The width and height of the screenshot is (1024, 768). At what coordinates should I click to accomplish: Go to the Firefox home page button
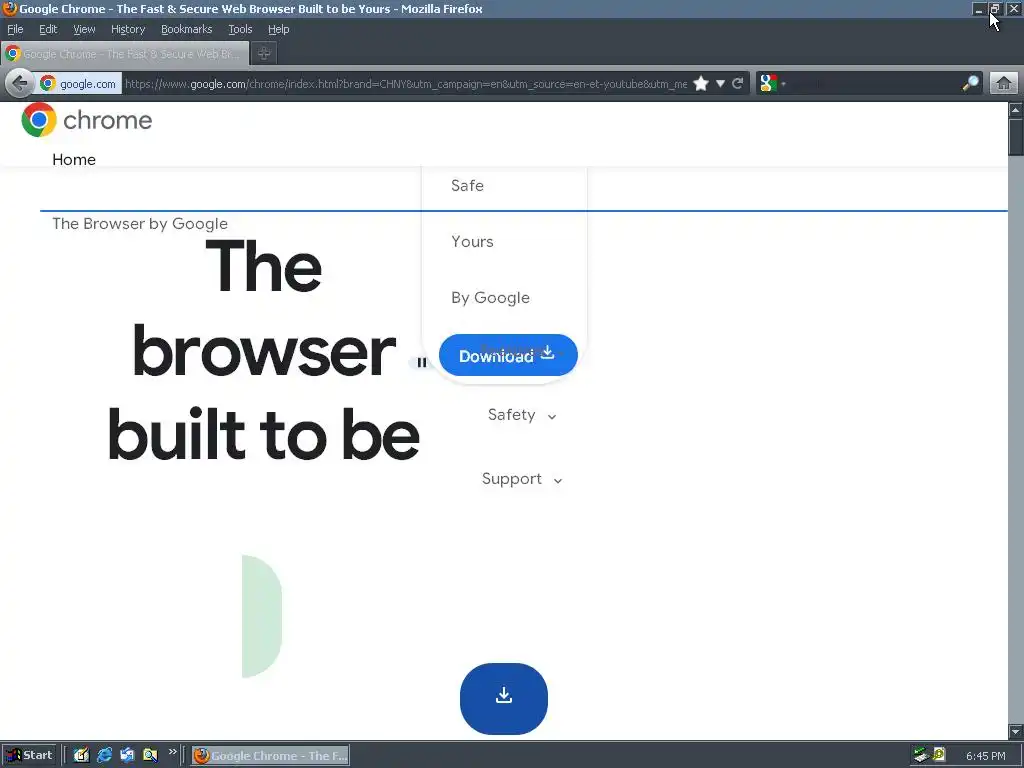[x=1004, y=84]
